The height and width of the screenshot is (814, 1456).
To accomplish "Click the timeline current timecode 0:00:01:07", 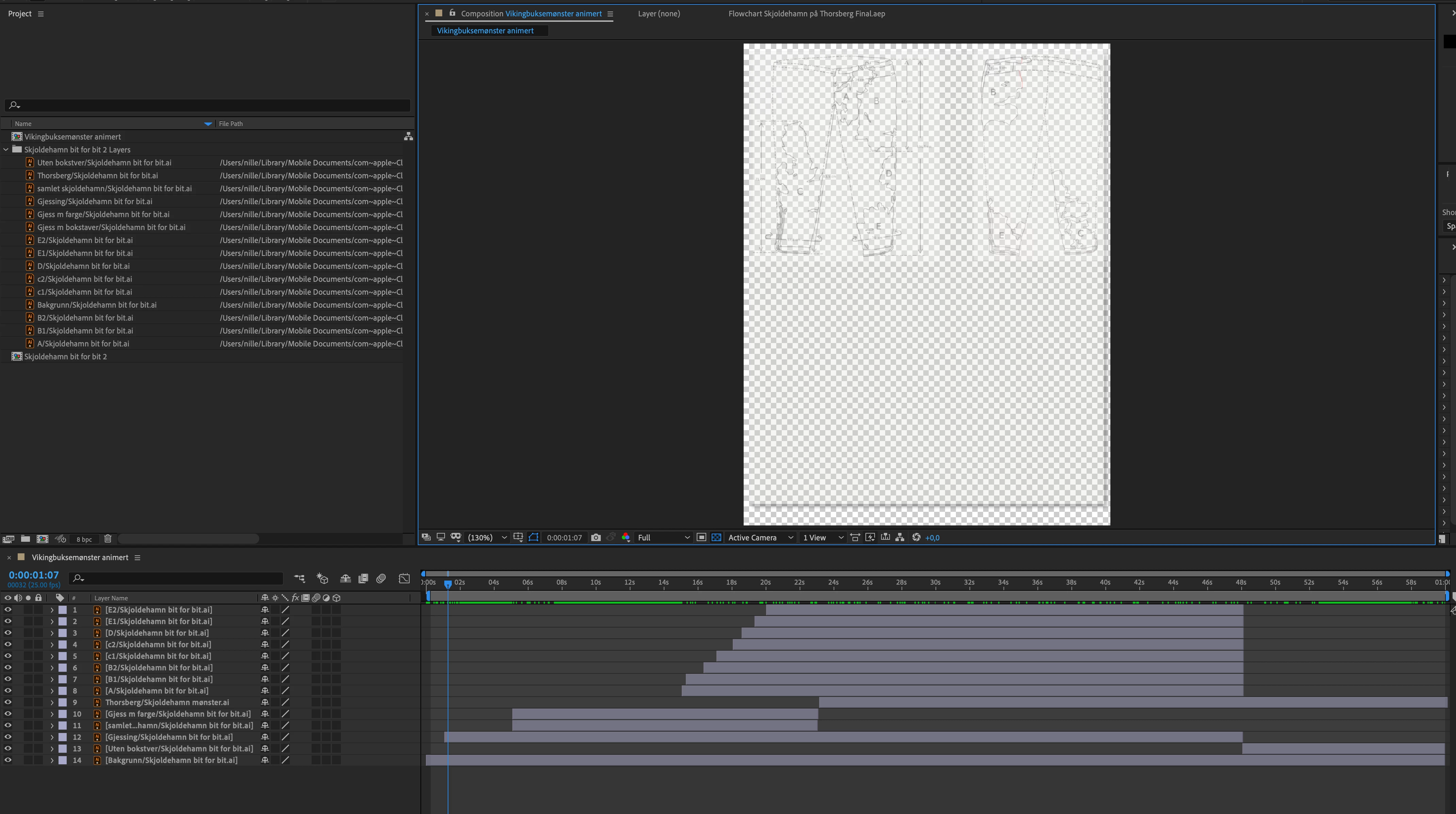I will click(x=34, y=575).
